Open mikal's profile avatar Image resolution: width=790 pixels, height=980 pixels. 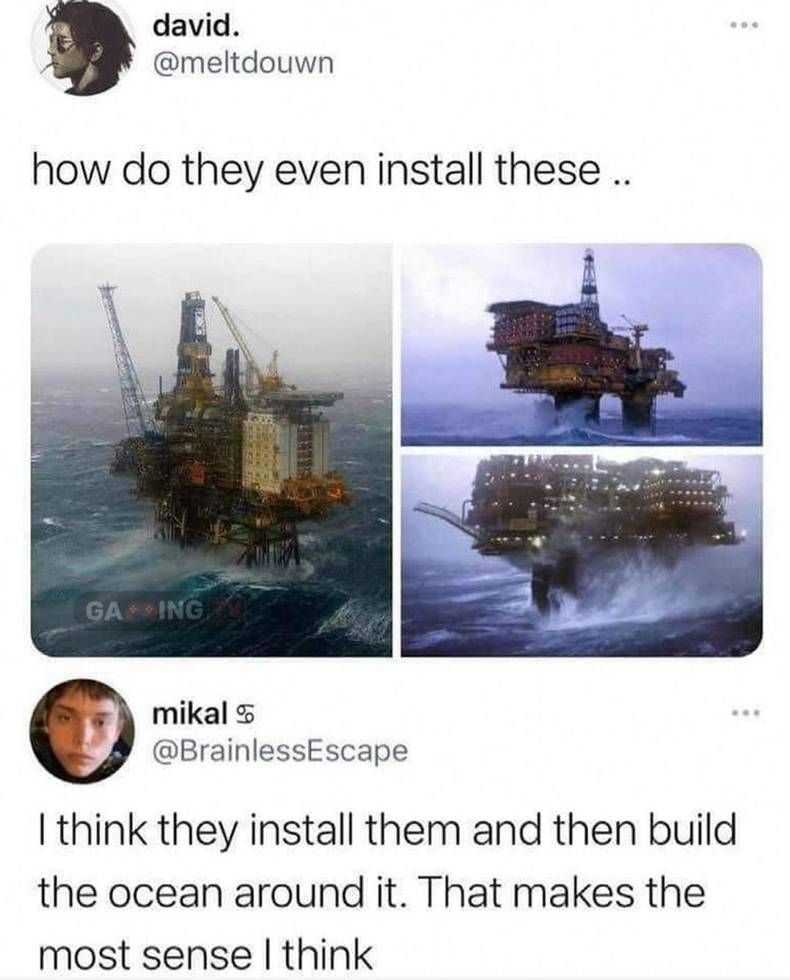[x=83, y=732]
